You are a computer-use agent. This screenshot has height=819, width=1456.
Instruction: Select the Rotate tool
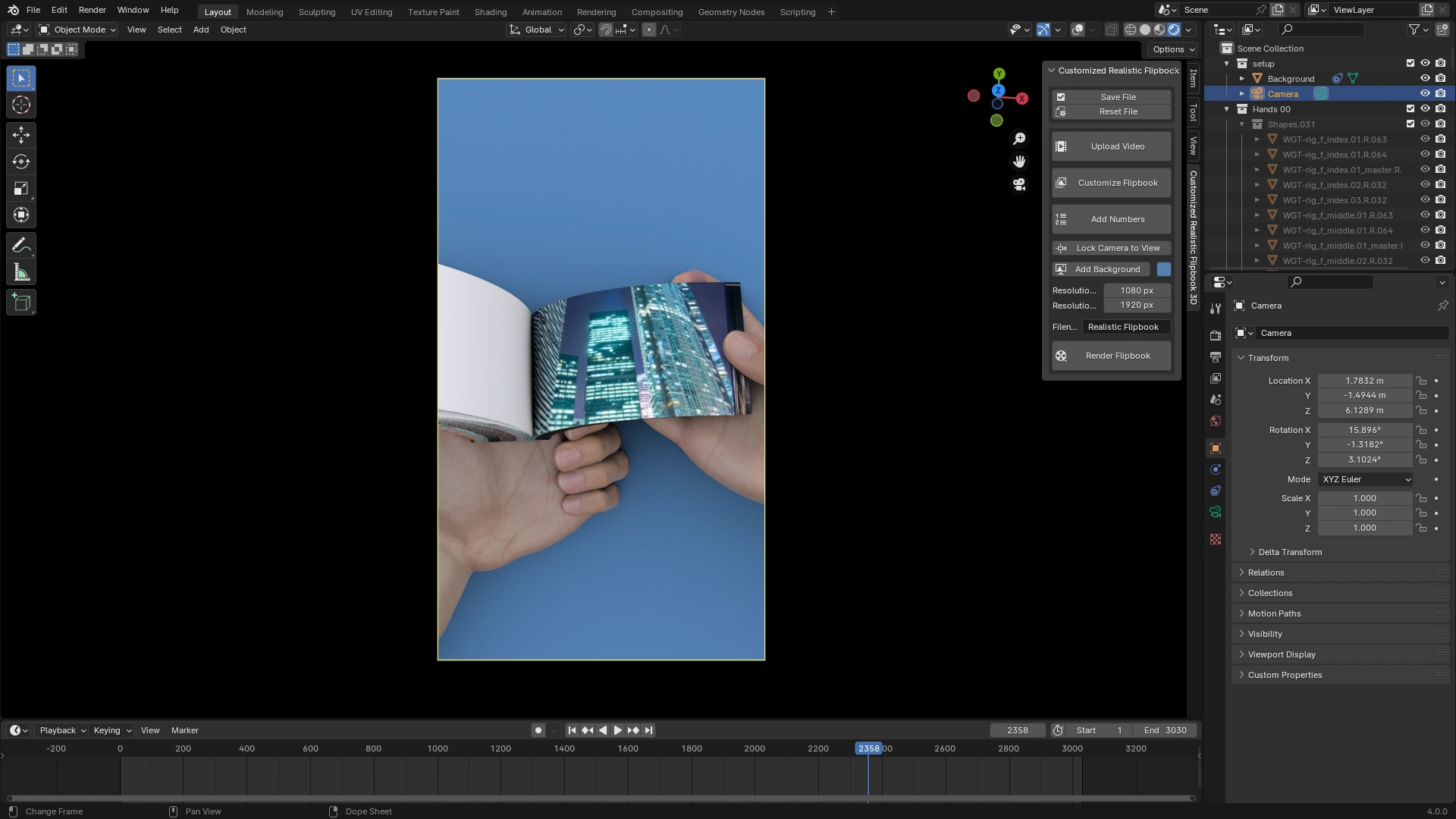pos(21,162)
